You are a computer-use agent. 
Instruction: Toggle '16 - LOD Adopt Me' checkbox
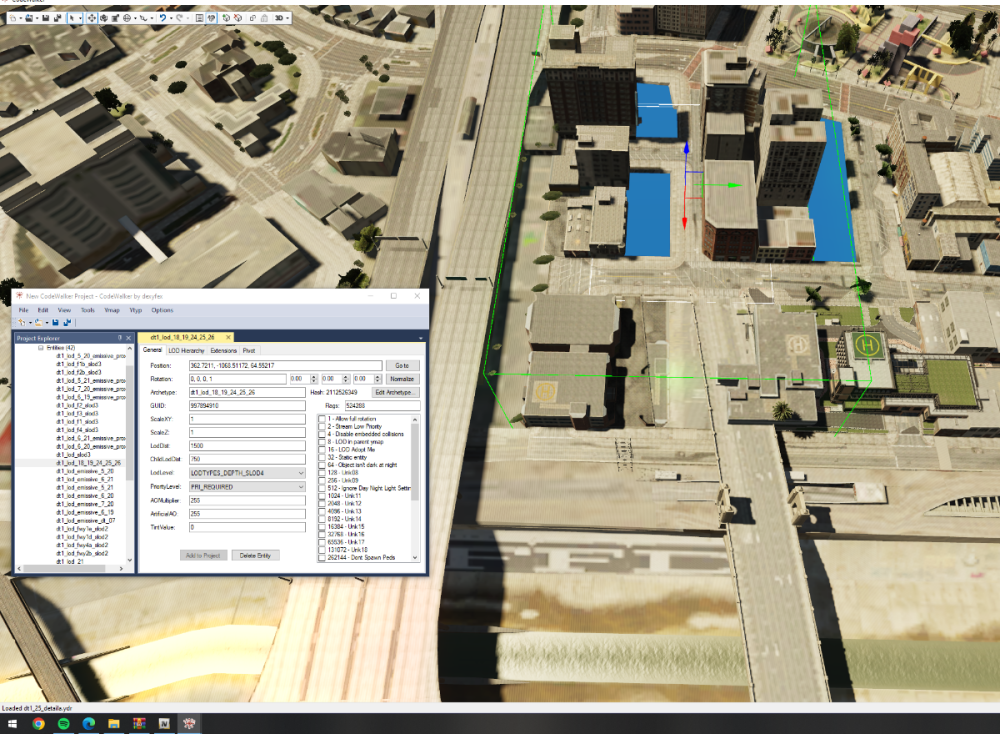point(322,450)
